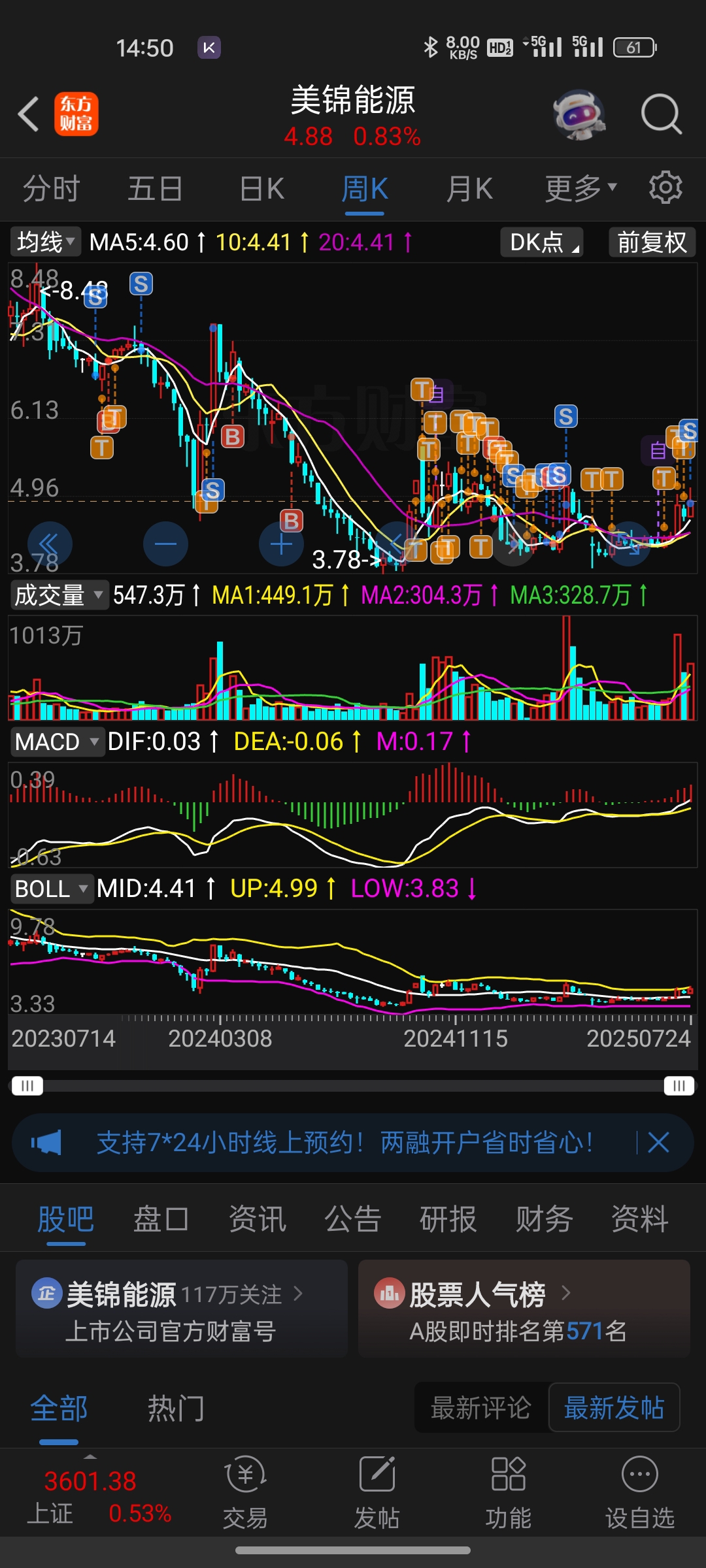Zoom in chart with plus button
The image size is (706, 1568).
281,544
